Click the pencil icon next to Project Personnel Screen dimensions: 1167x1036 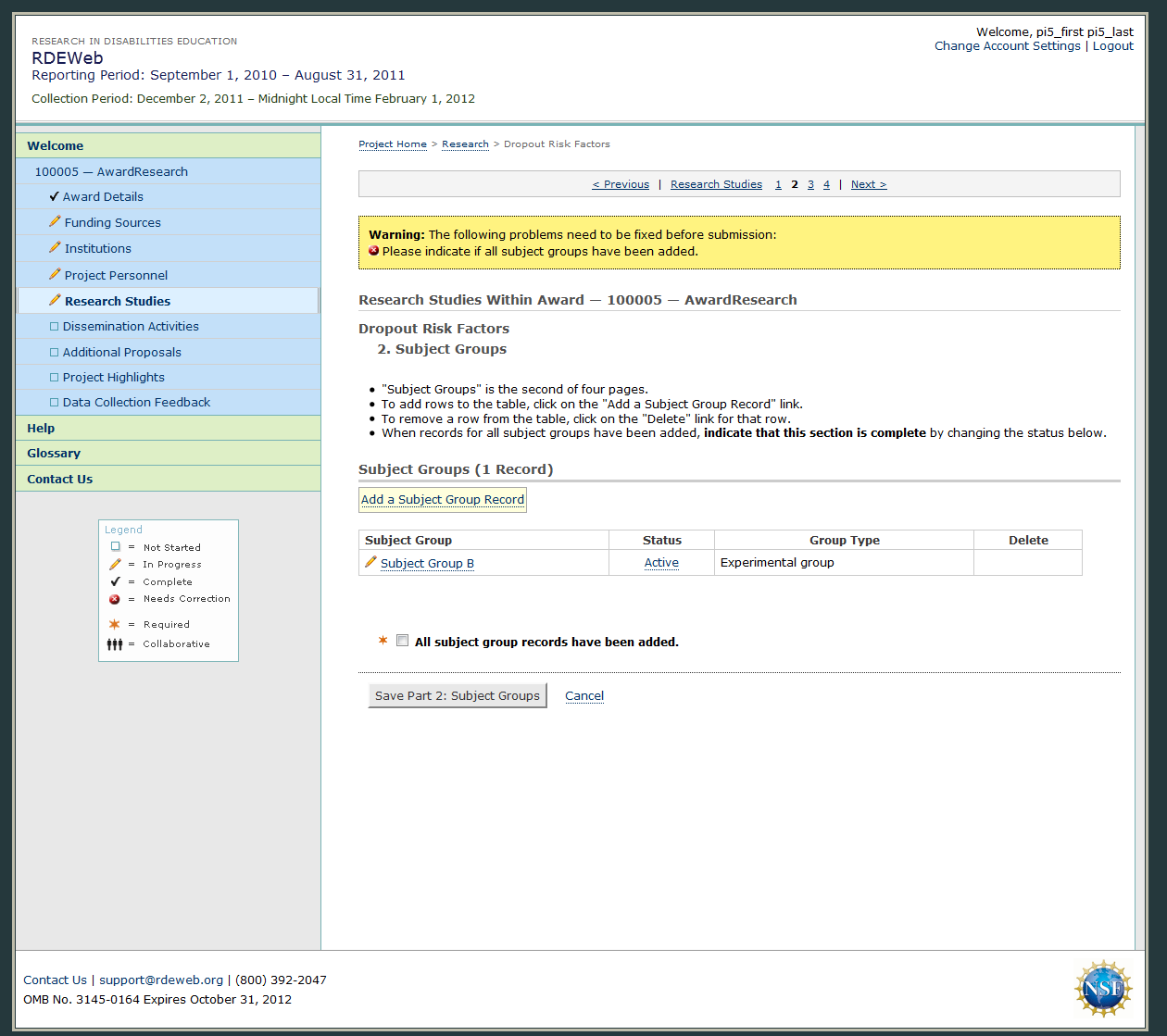(x=55, y=275)
